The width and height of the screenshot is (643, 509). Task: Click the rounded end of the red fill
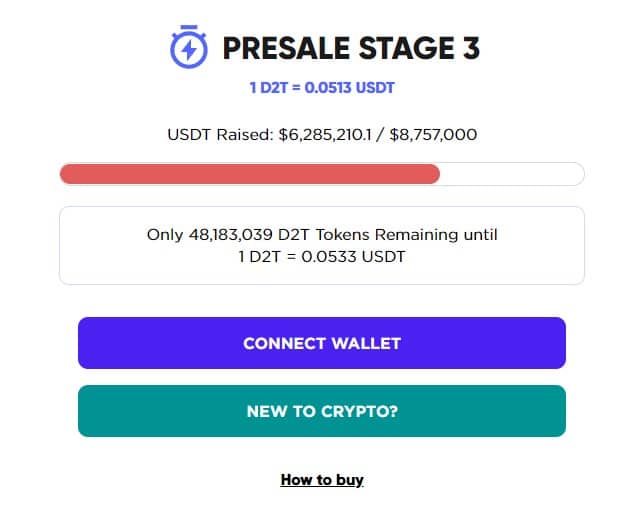pyautogui.click(x=434, y=174)
